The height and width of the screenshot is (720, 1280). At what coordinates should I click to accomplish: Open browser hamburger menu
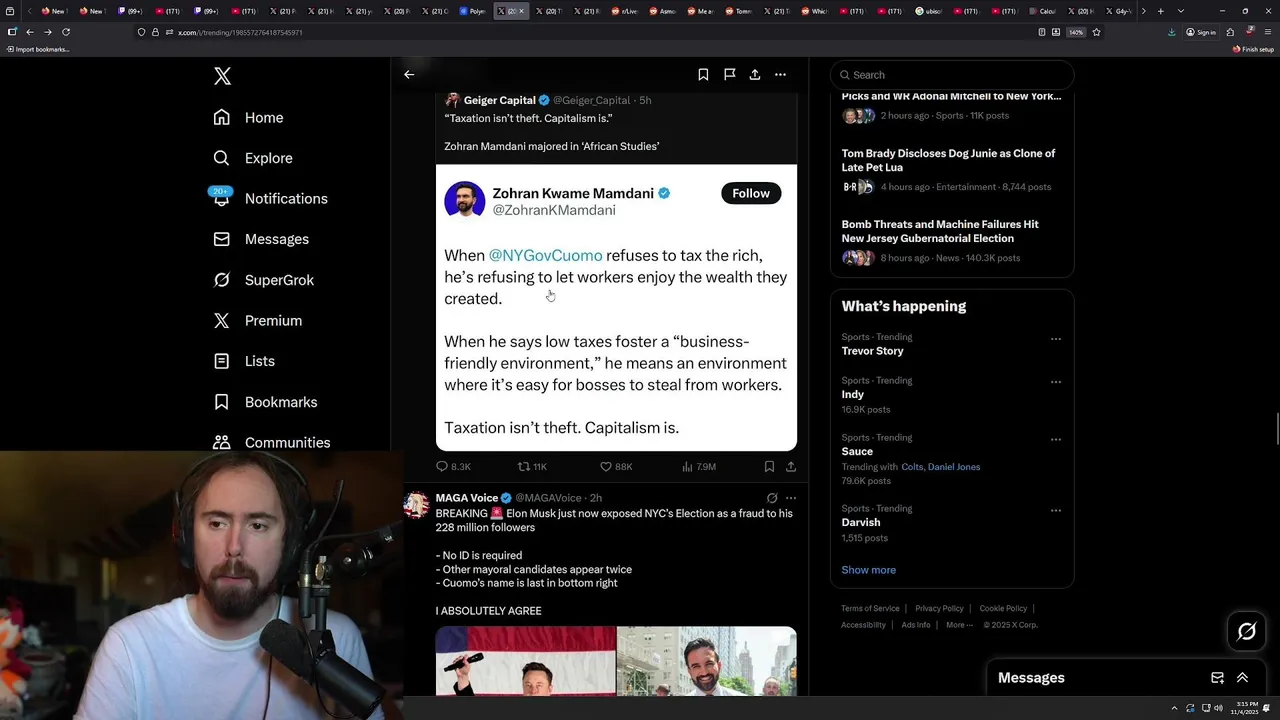[1266, 32]
